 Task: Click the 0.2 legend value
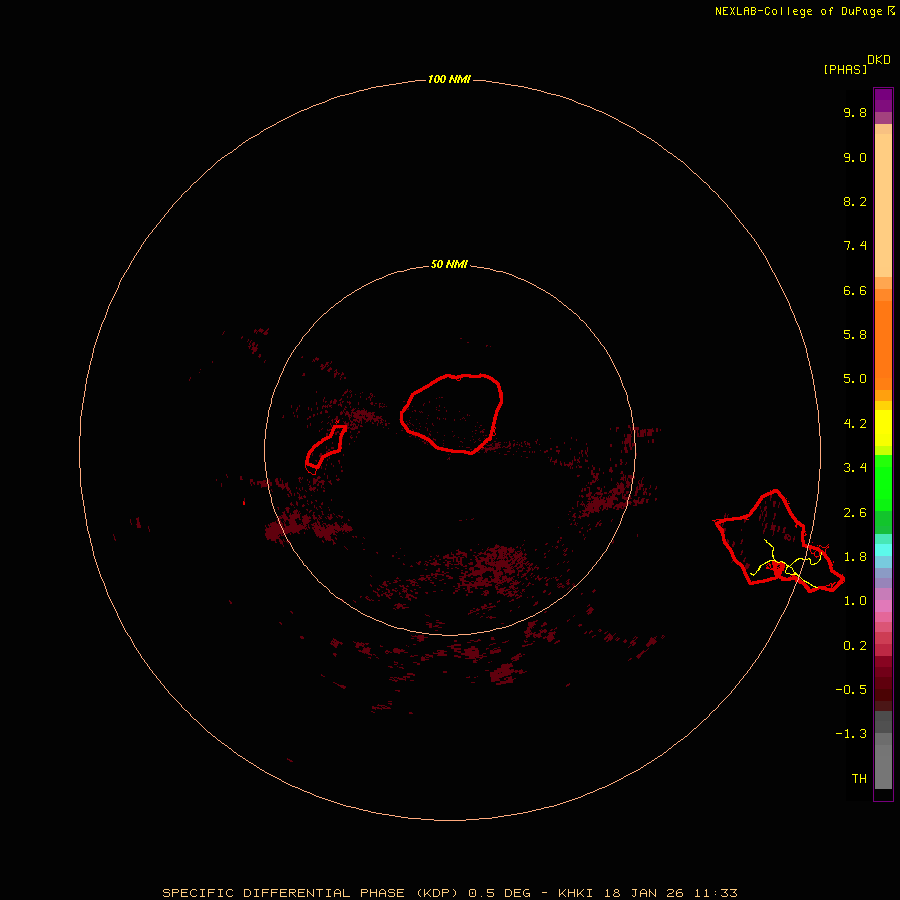point(855,646)
